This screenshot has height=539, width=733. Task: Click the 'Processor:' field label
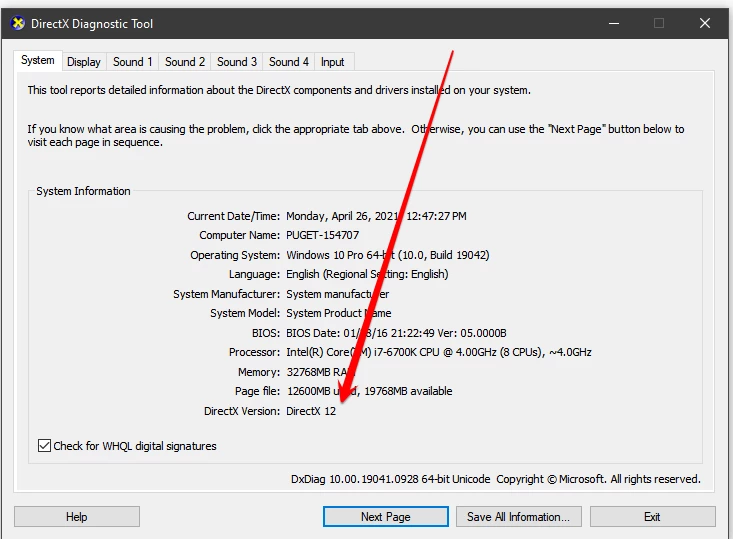click(254, 352)
